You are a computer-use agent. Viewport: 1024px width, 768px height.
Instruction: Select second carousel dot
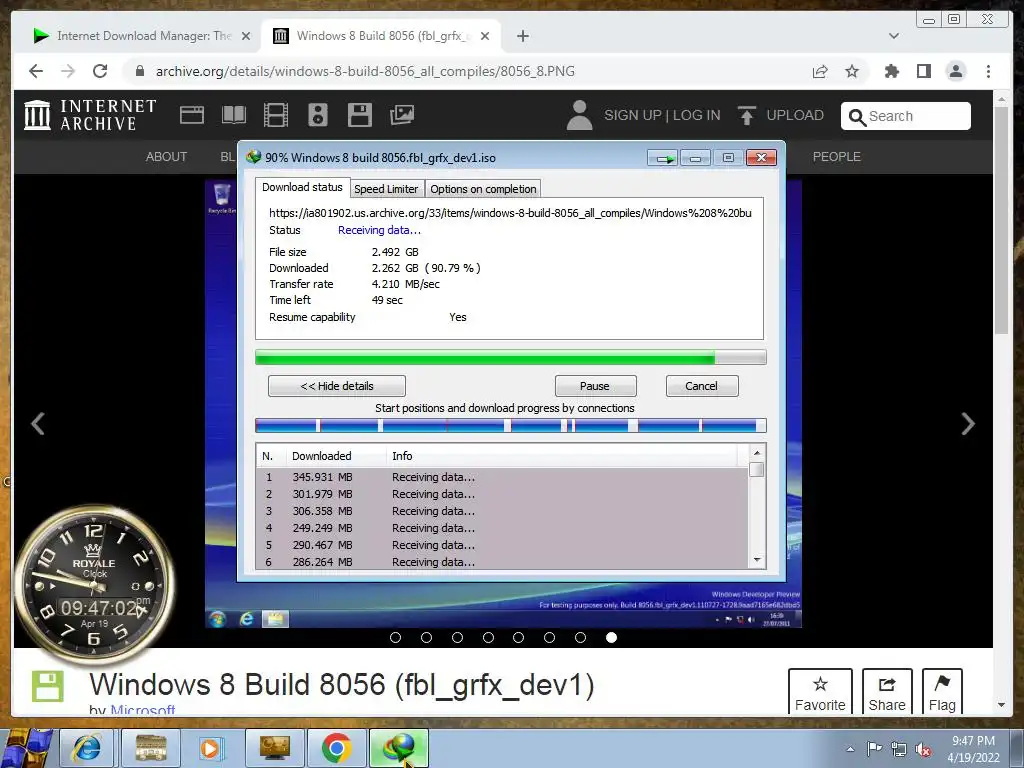[426, 637]
